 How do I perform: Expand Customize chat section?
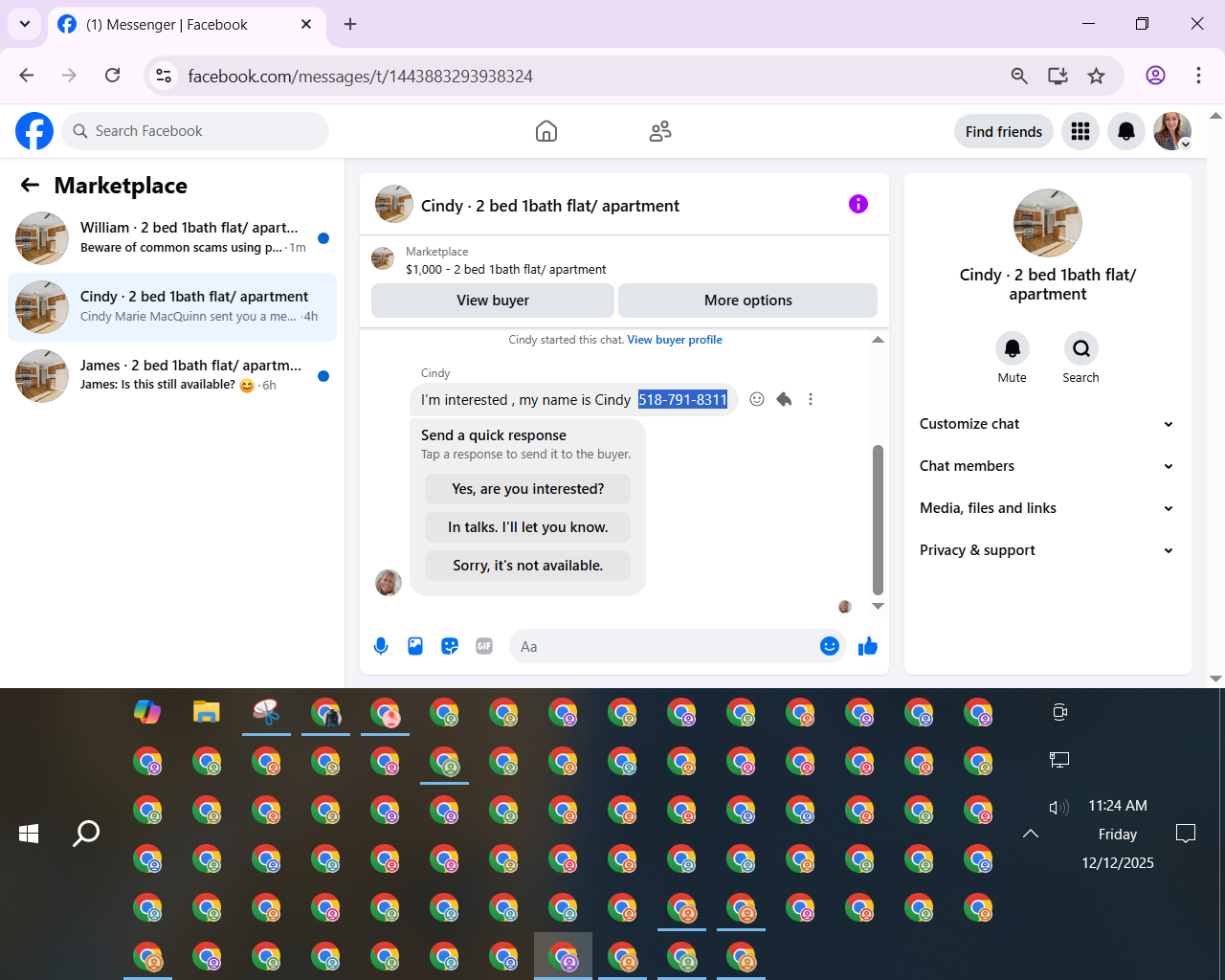coord(1047,424)
